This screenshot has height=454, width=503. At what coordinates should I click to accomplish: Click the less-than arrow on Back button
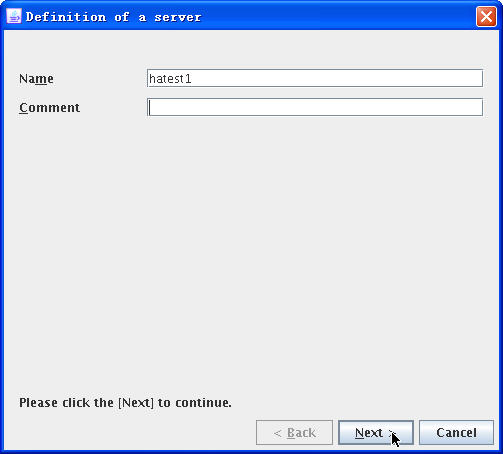point(278,433)
